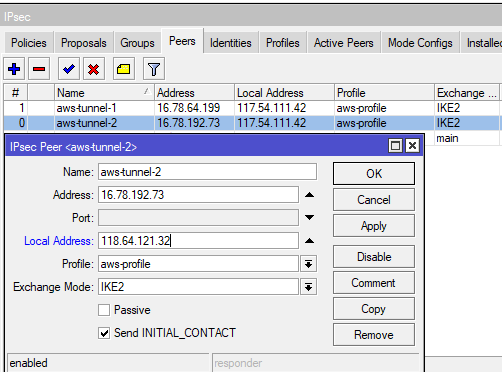This screenshot has height=372, width=502.
Task: Select the aws-tunnel-1 row
Action: (252, 108)
